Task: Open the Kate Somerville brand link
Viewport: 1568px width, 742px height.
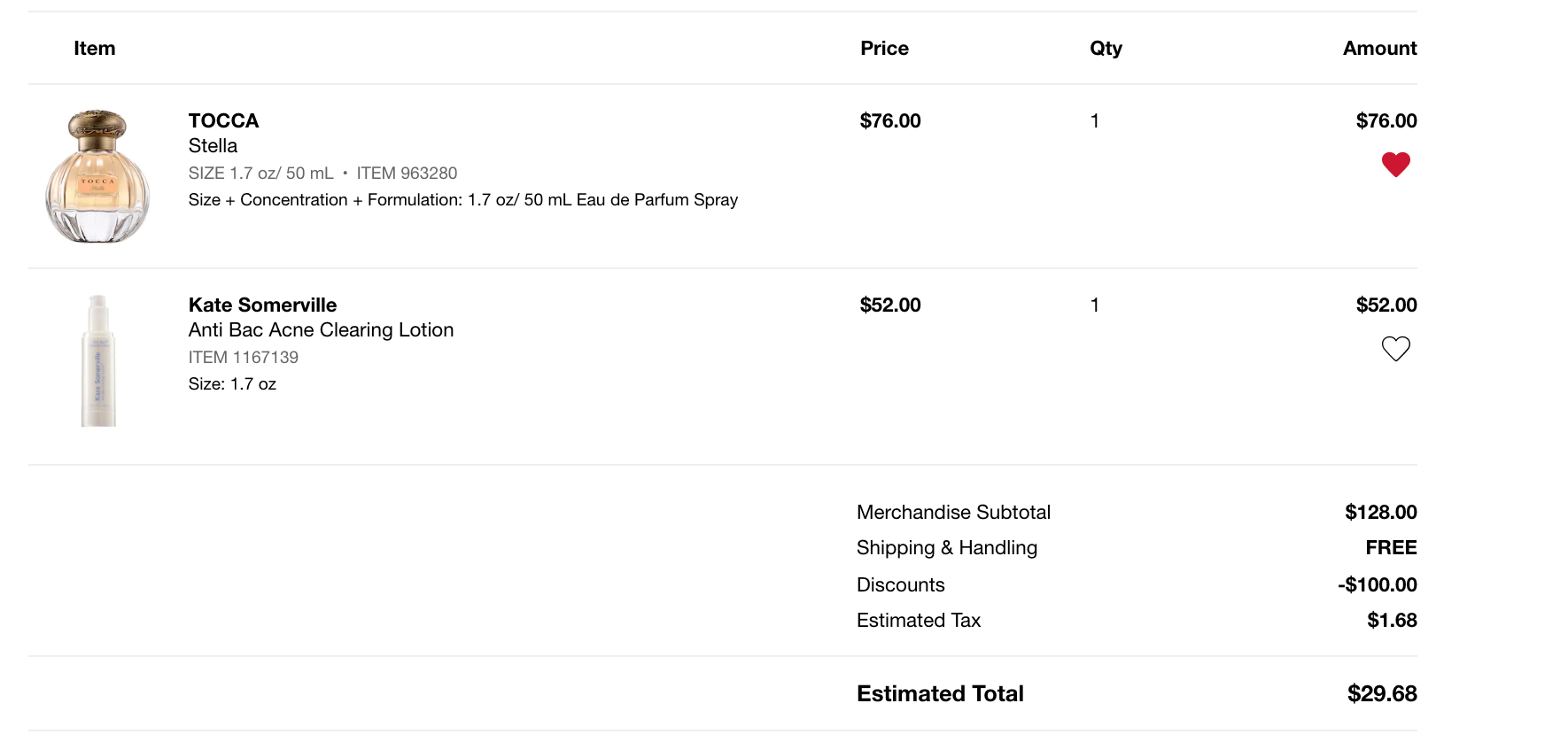Action: pyautogui.click(x=262, y=305)
